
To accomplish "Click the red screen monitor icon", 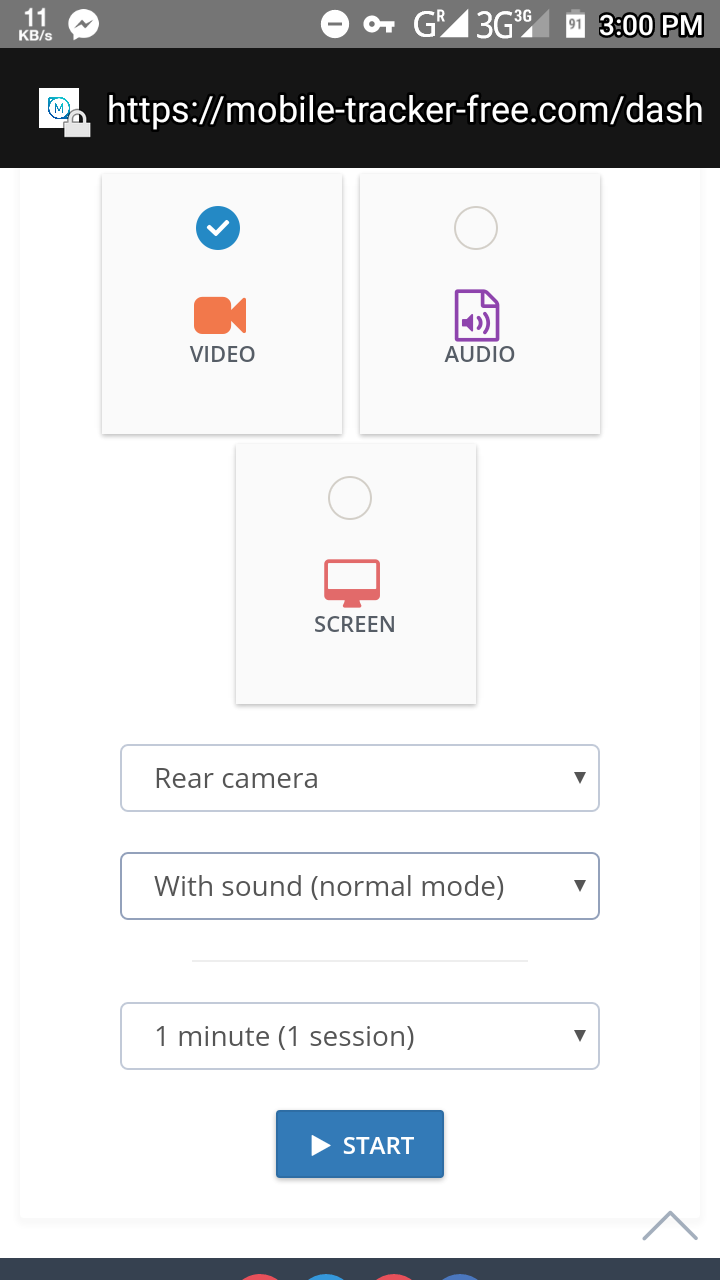I will tap(352, 583).
